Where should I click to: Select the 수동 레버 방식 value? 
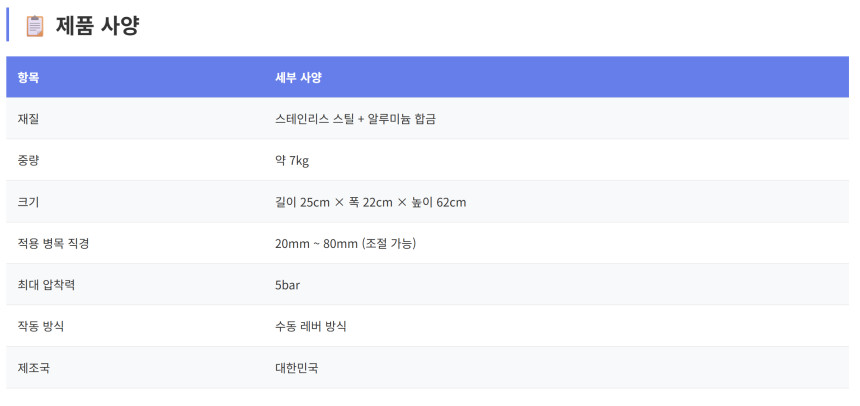point(311,326)
